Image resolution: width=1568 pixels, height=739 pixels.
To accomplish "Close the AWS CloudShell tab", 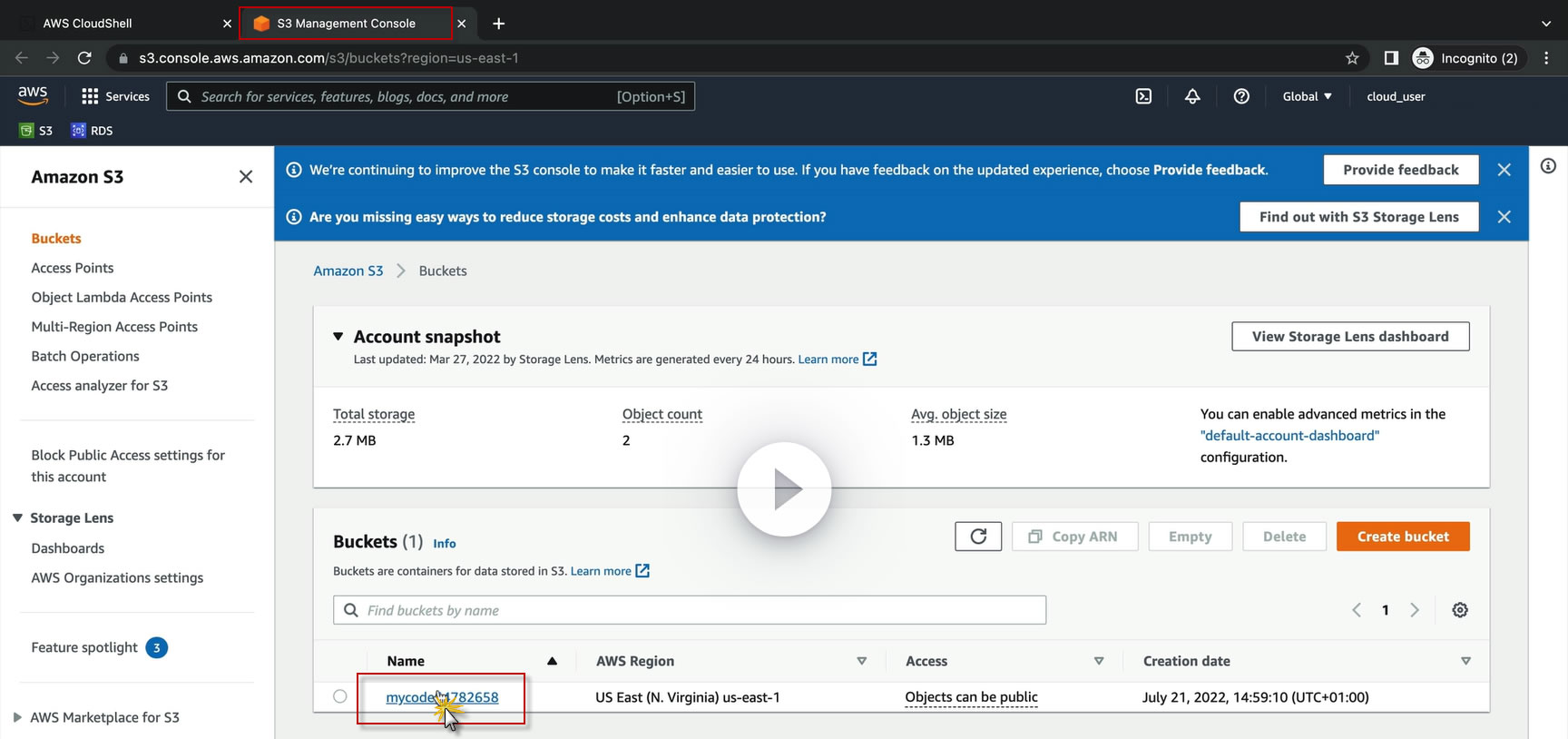I will point(227,24).
